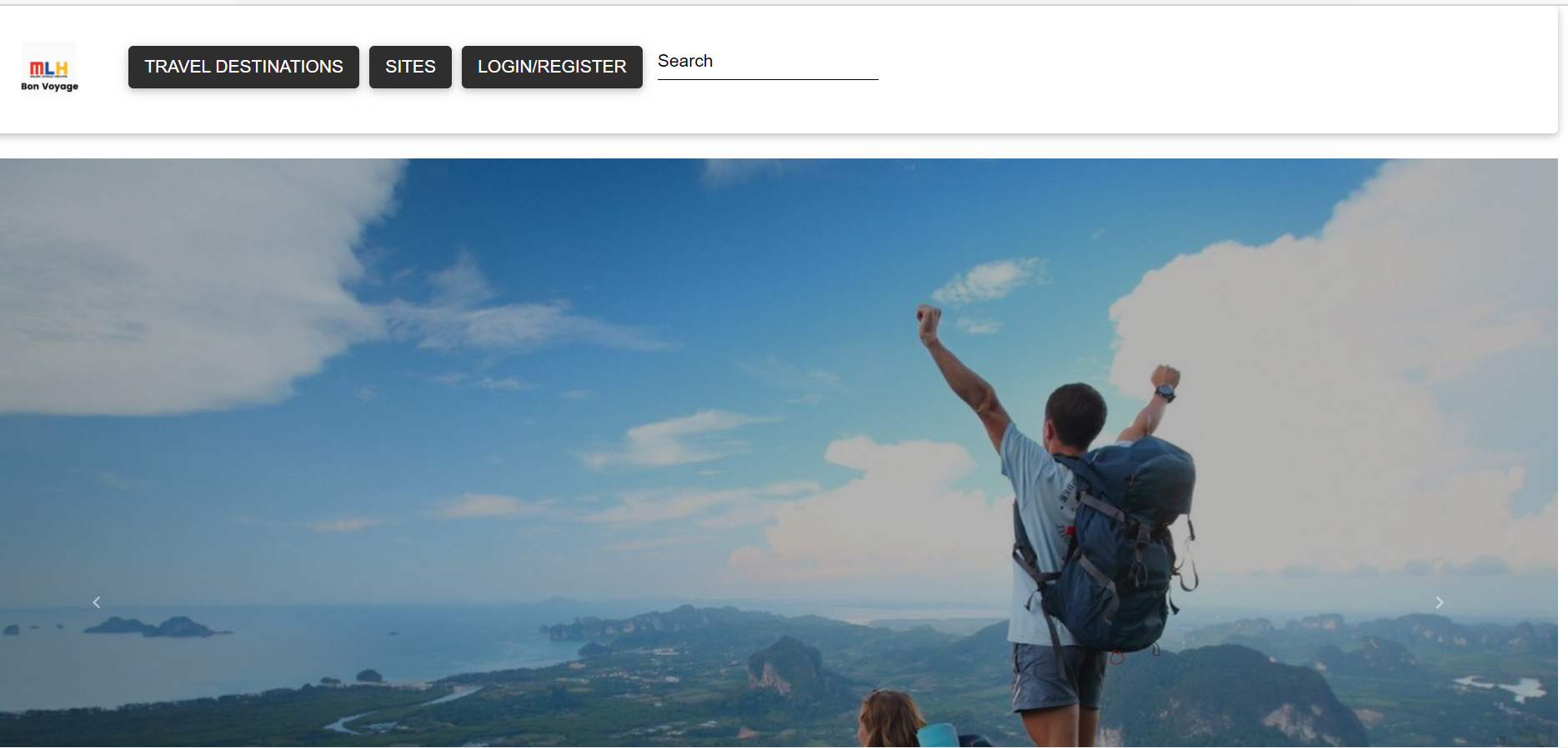Viewport: 1568px width, 748px height.
Task: Click the seated person's head at bottom
Action: (890, 719)
